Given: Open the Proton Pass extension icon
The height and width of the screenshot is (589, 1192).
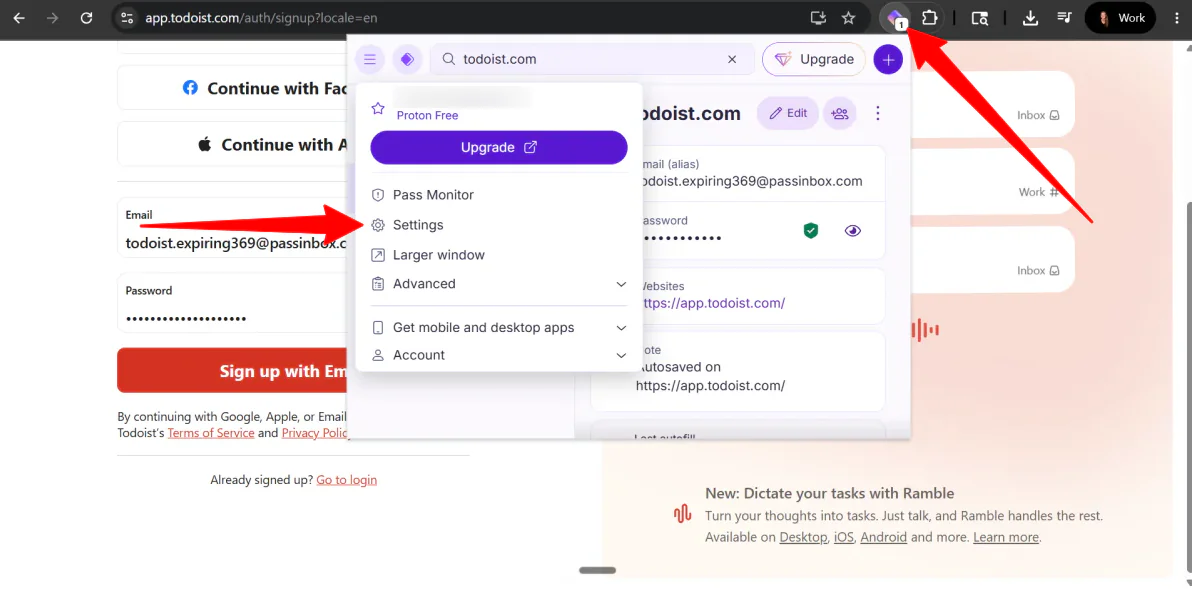Looking at the screenshot, I should coord(896,17).
